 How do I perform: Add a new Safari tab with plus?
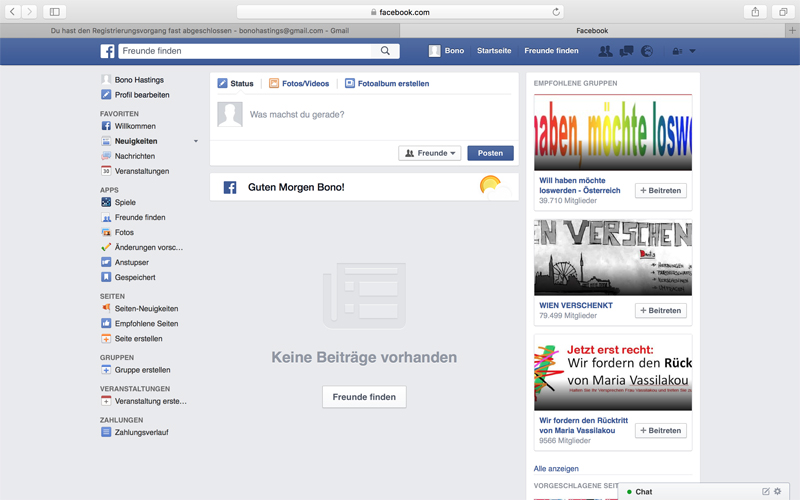coord(792,31)
